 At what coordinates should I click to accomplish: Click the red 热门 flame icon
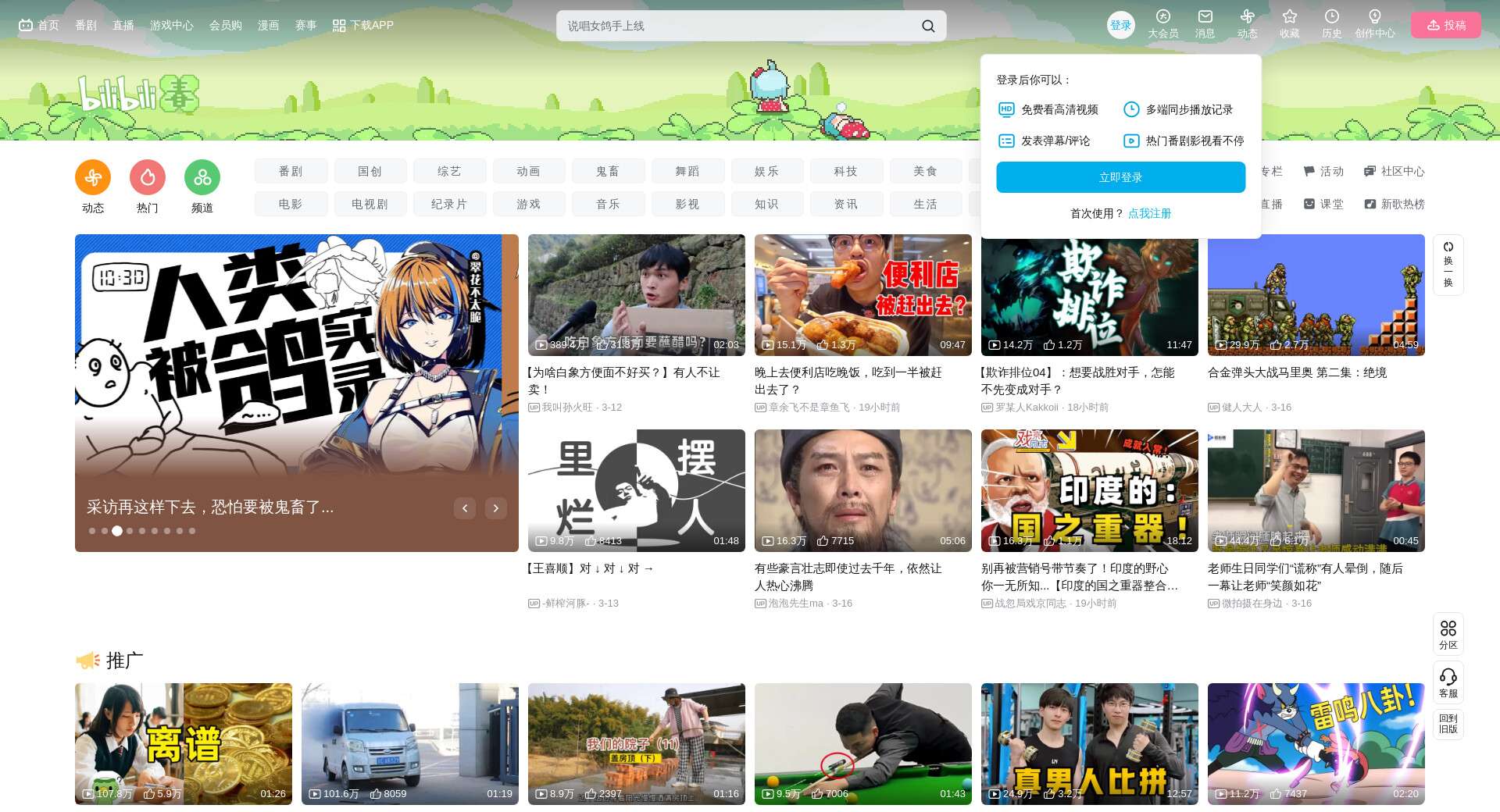148,178
